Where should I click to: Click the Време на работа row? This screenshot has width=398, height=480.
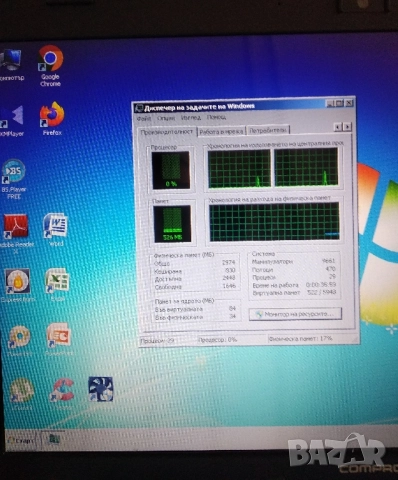[294, 285]
